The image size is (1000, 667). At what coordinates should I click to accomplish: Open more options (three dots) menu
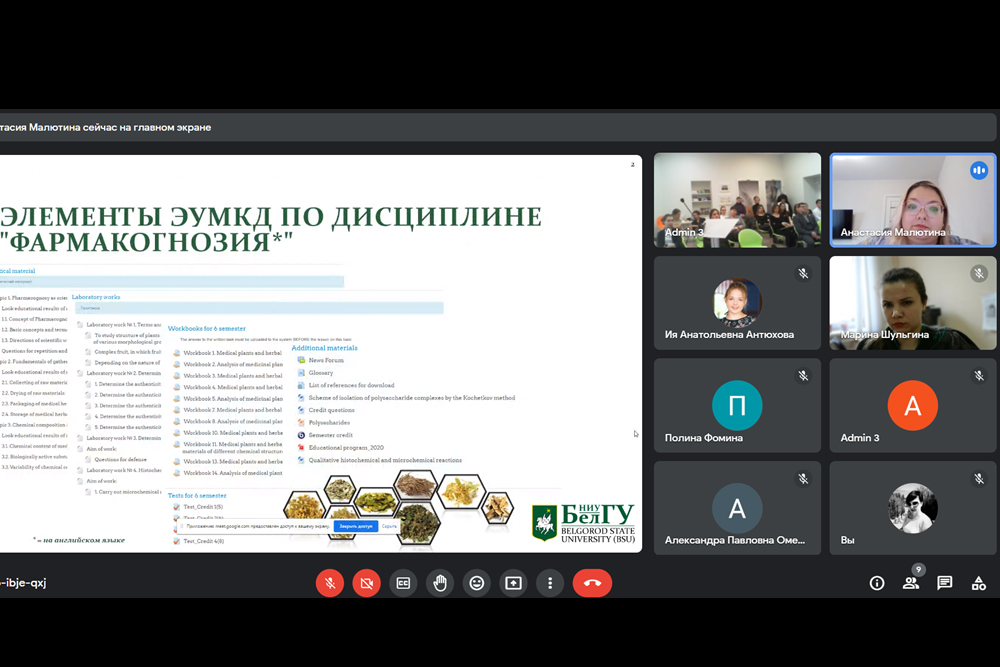550,583
